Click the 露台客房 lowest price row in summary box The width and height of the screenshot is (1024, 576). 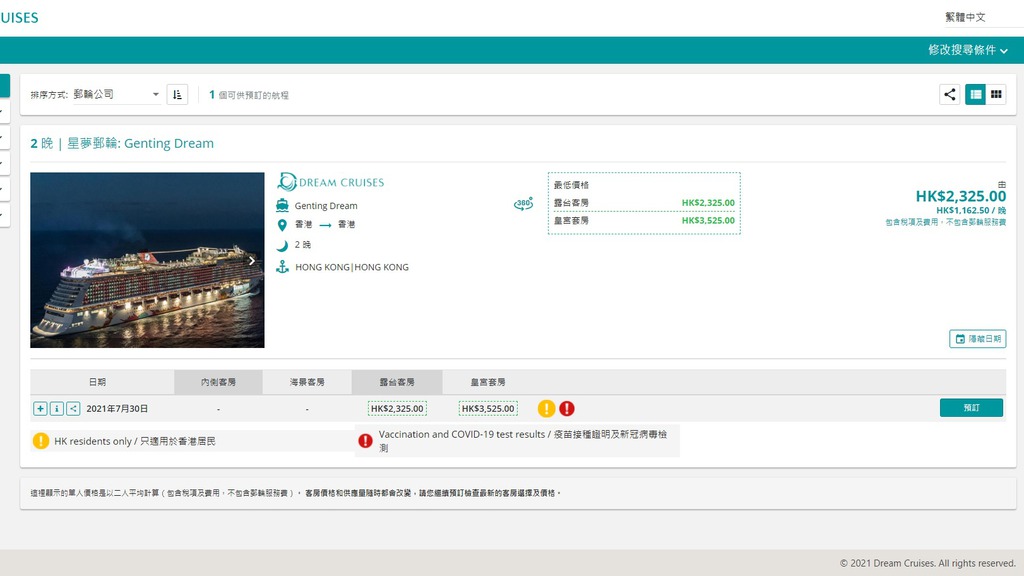point(644,203)
